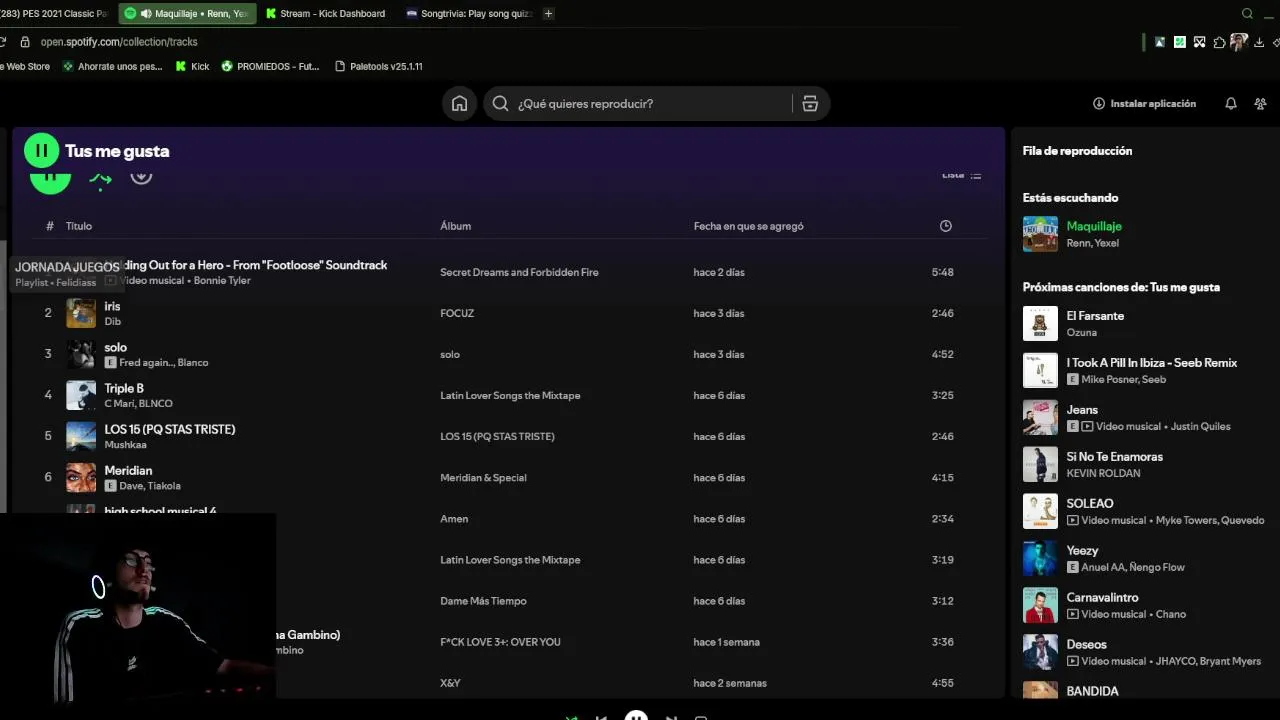The width and height of the screenshot is (1280, 720).
Task: Download the Tus me gusta playlist
Action: 141,177
